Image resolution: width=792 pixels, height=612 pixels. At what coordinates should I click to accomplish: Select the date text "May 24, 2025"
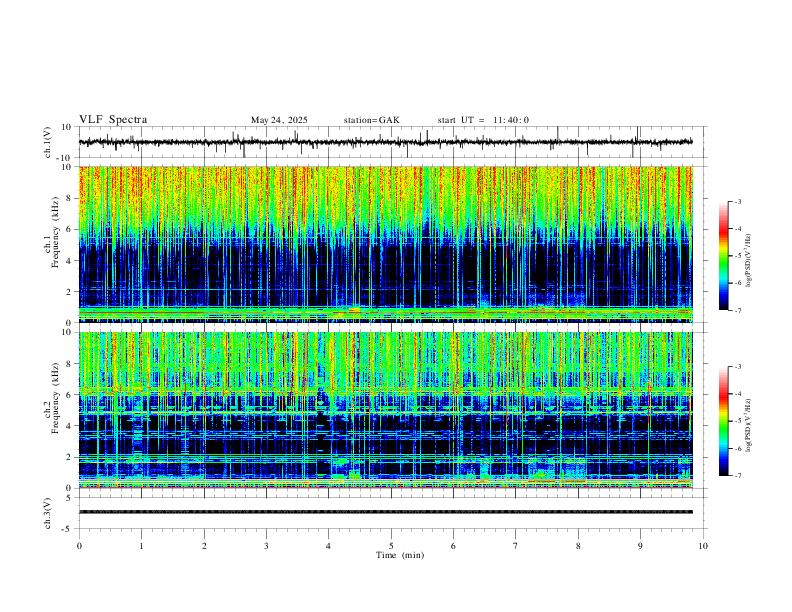(x=279, y=120)
